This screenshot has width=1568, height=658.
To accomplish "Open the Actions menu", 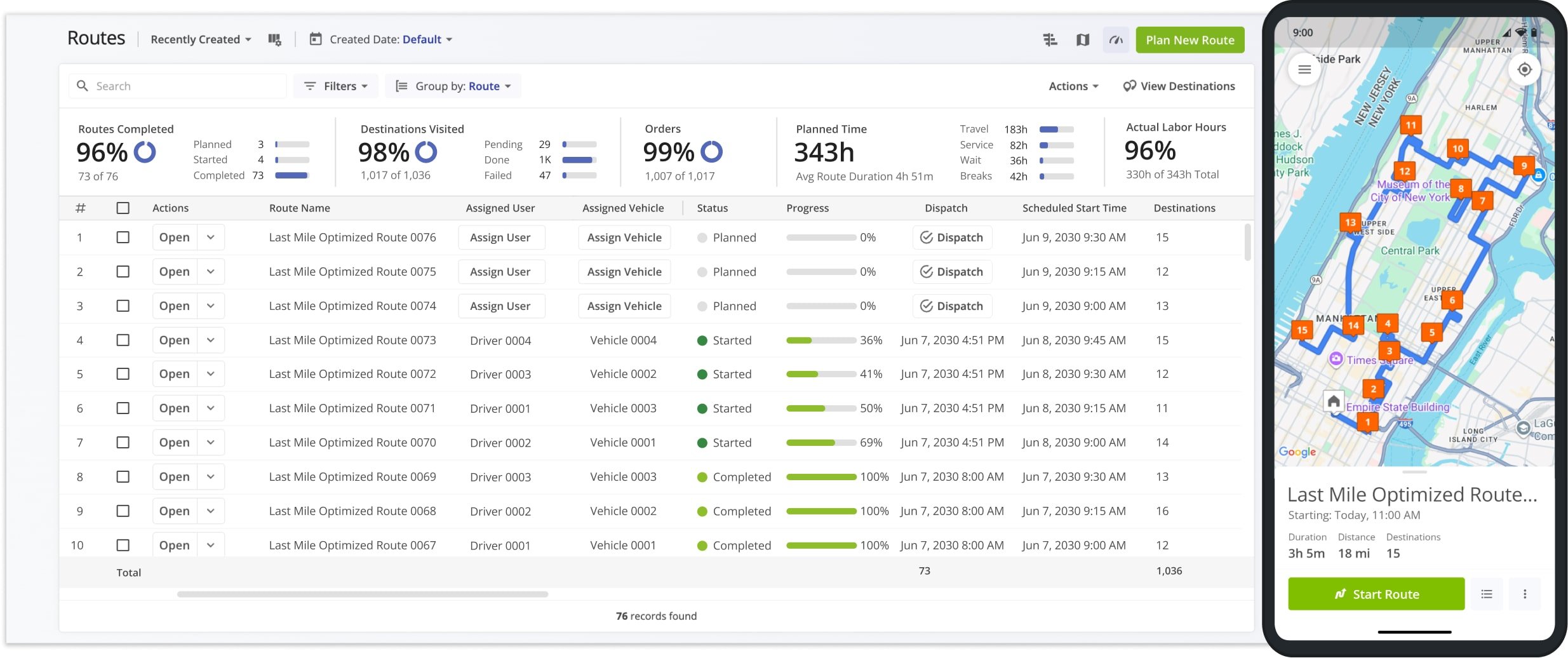I will click(x=1073, y=86).
